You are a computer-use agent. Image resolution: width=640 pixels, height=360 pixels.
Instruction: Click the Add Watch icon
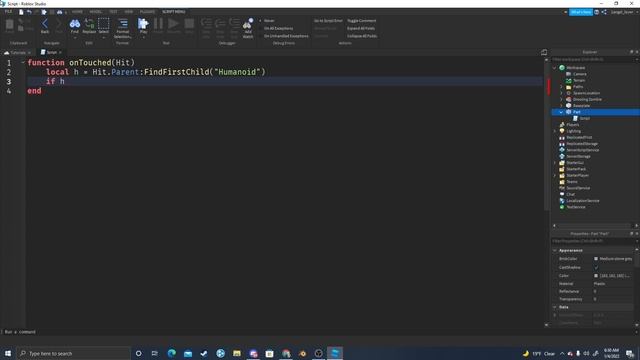tap(248, 24)
